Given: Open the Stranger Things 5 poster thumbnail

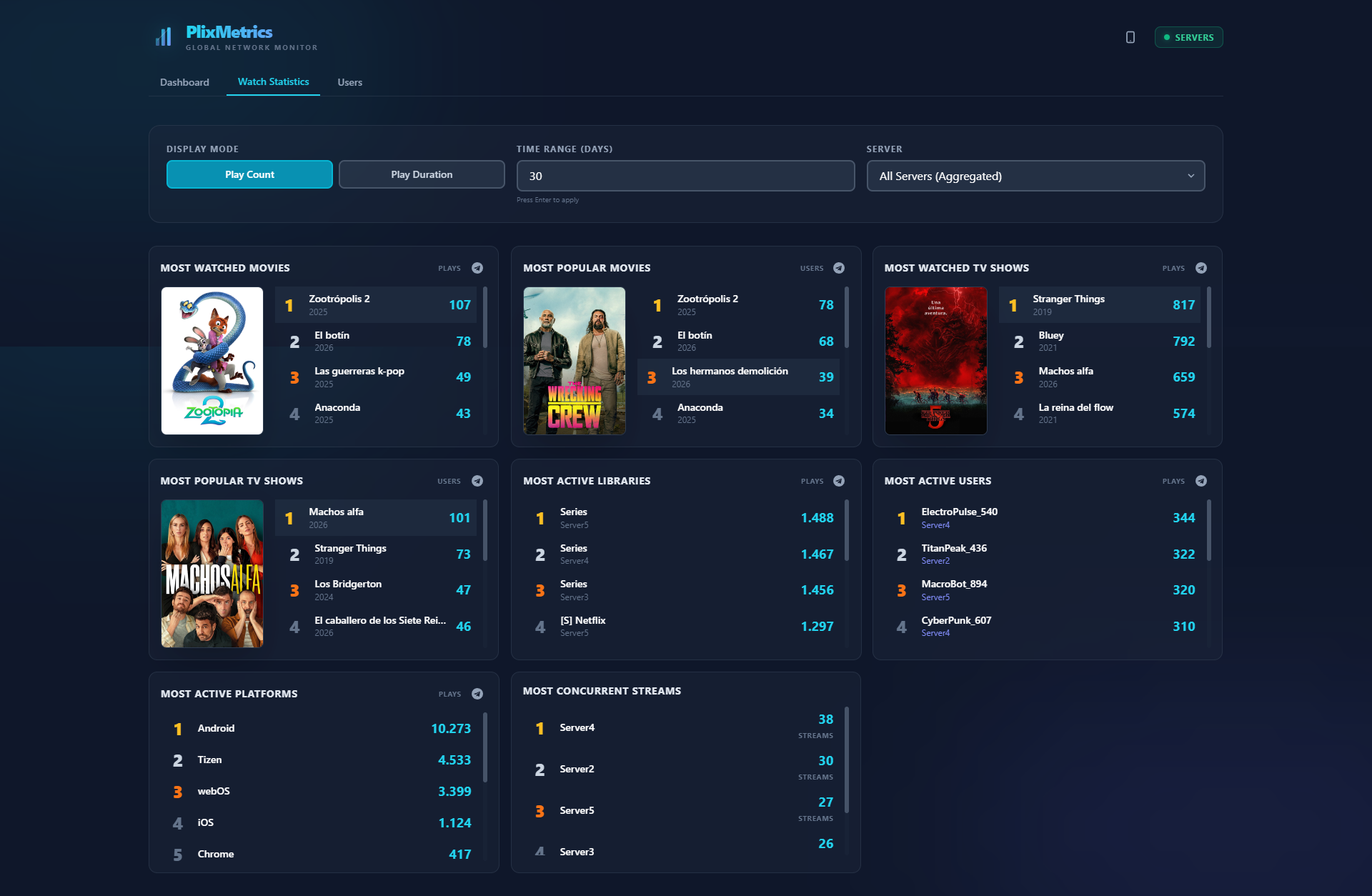Looking at the screenshot, I should [936, 361].
